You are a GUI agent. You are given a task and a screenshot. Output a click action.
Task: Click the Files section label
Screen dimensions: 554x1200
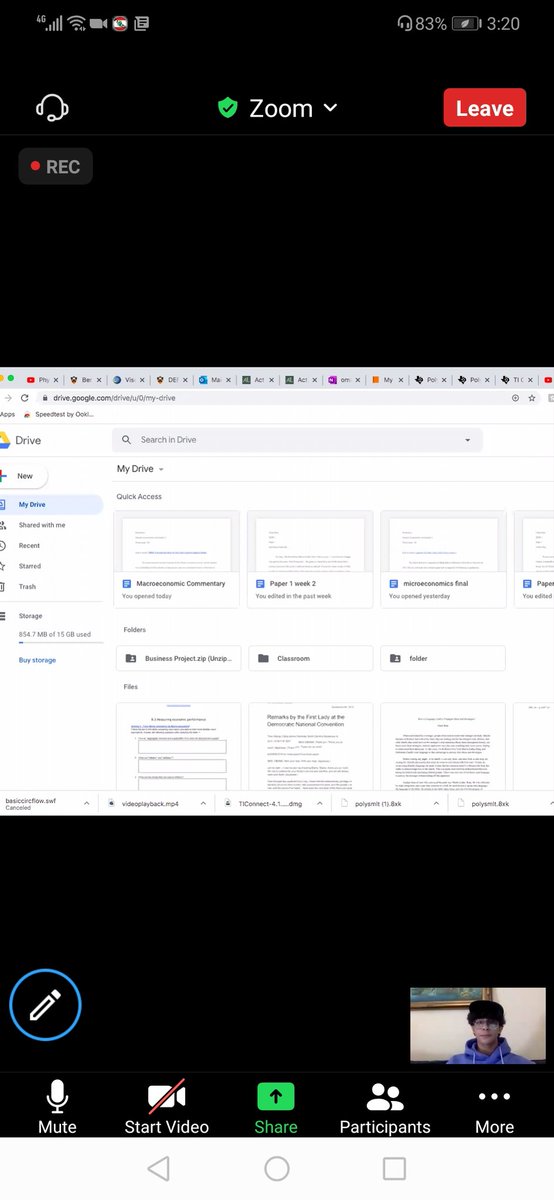click(130, 687)
